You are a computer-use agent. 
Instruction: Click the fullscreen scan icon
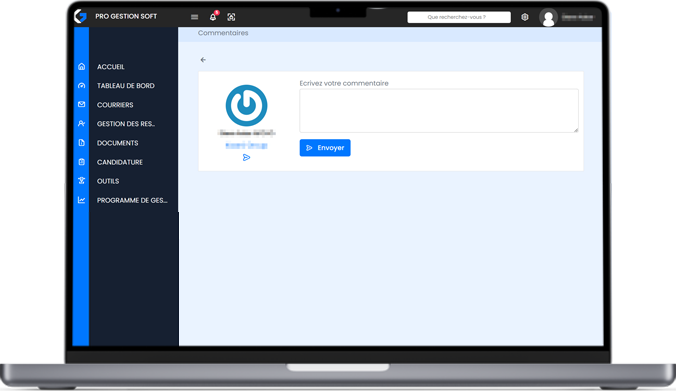tap(231, 17)
